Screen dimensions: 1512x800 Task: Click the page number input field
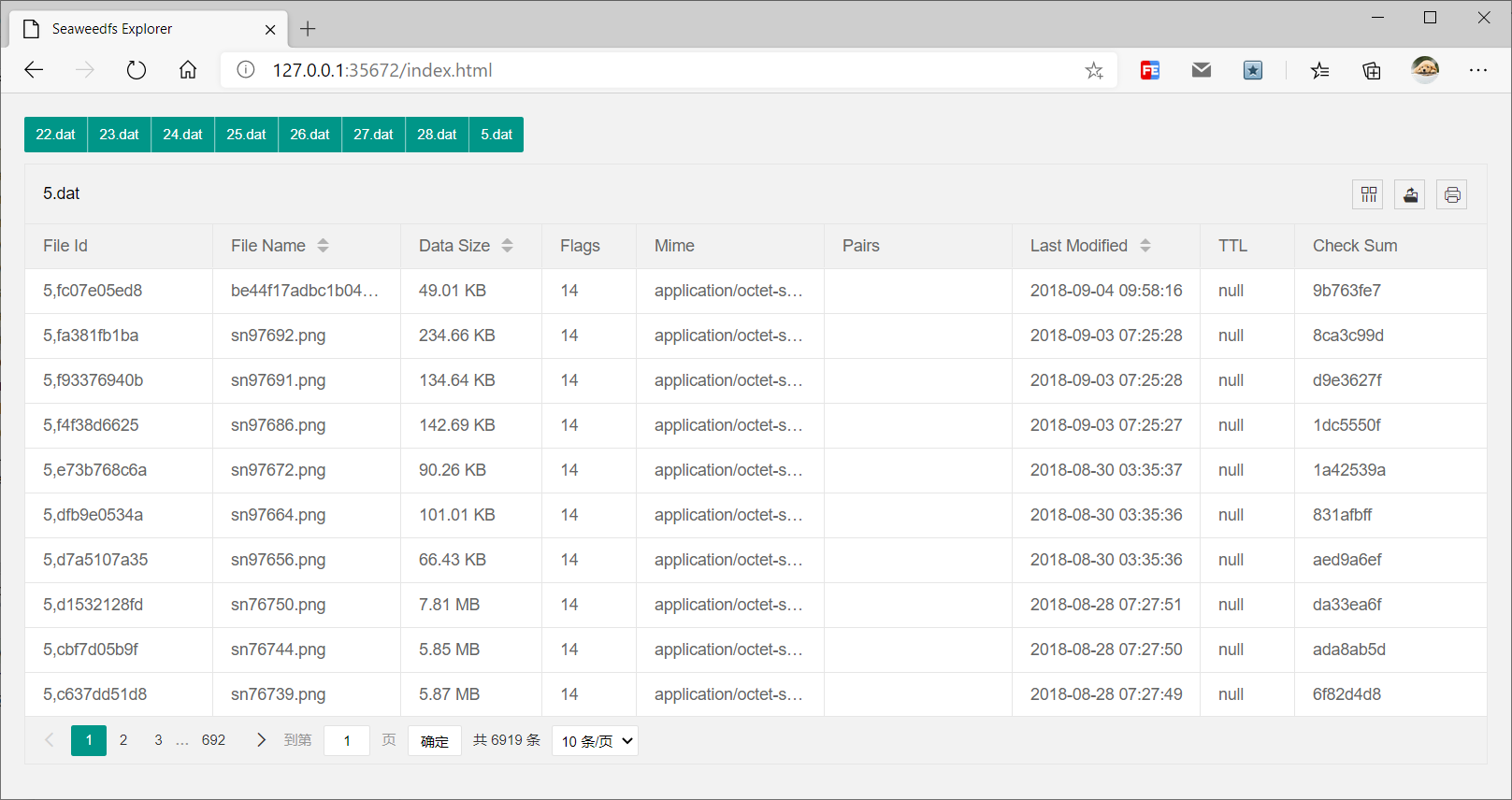tap(347, 741)
